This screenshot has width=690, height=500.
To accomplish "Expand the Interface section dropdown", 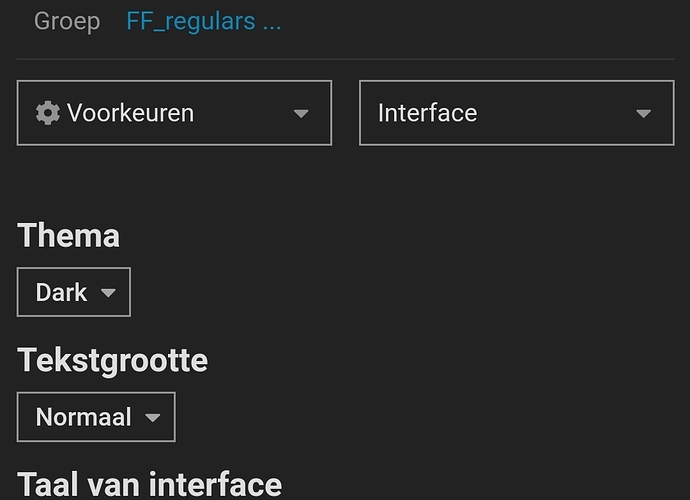I will [x=516, y=113].
